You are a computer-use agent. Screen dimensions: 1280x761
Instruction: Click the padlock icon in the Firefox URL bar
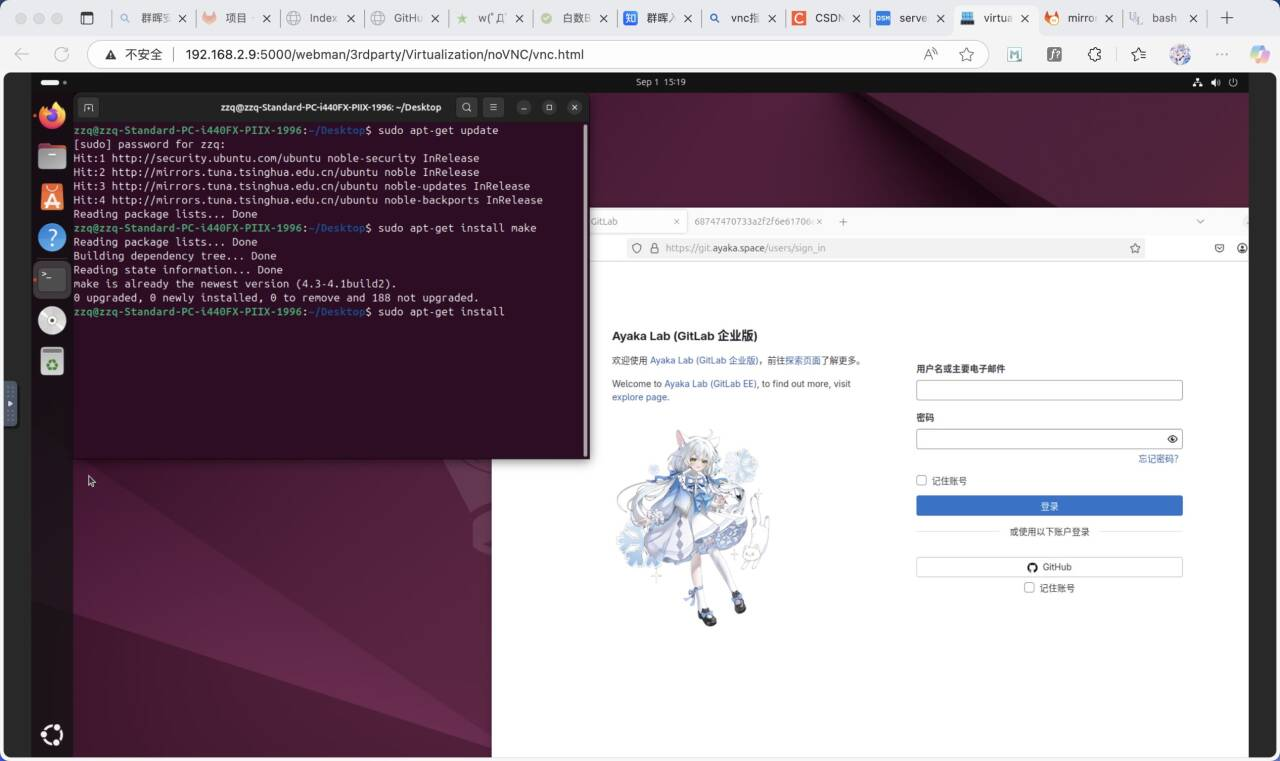point(654,248)
